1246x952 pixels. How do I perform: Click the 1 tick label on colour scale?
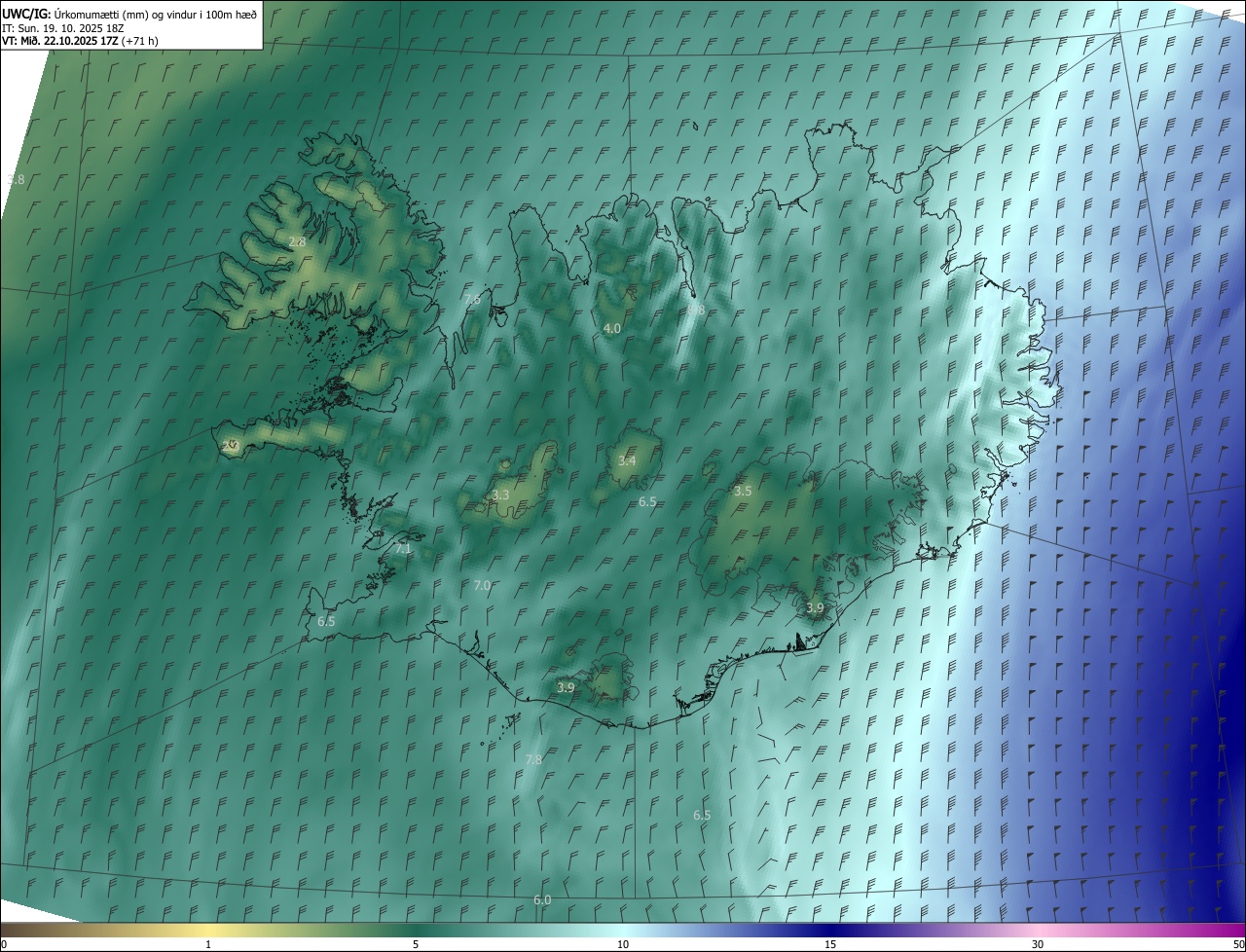pyautogui.click(x=208, y=945)
